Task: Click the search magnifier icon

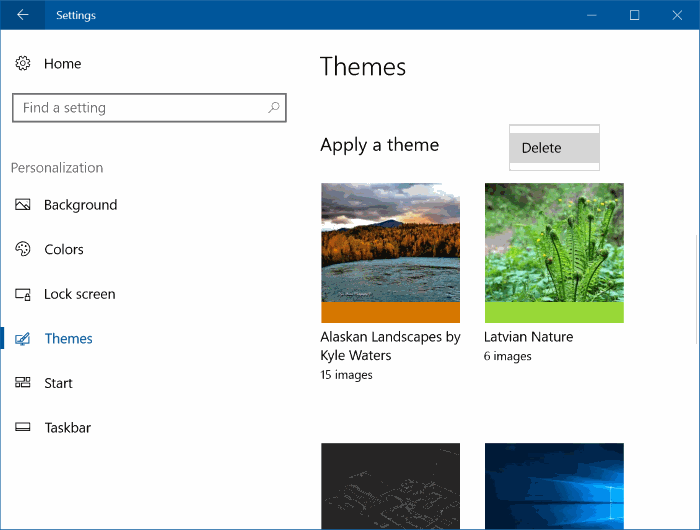Action: point(273,108)
